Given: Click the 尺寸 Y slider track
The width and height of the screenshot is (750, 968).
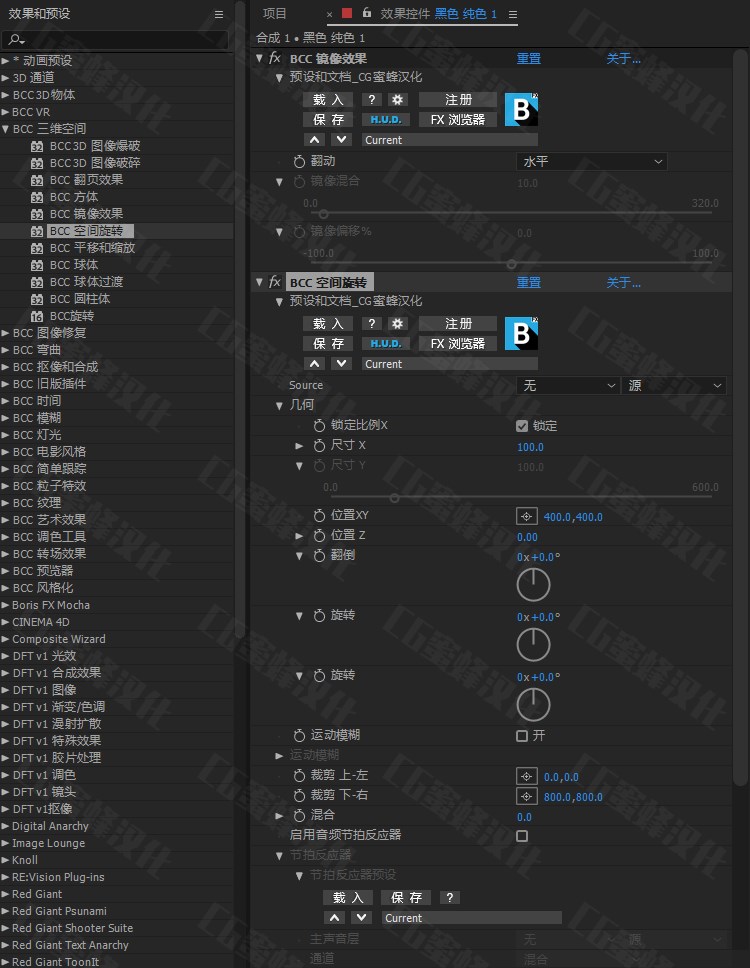Looking at the screenshot, I should (x=521, y=498).
